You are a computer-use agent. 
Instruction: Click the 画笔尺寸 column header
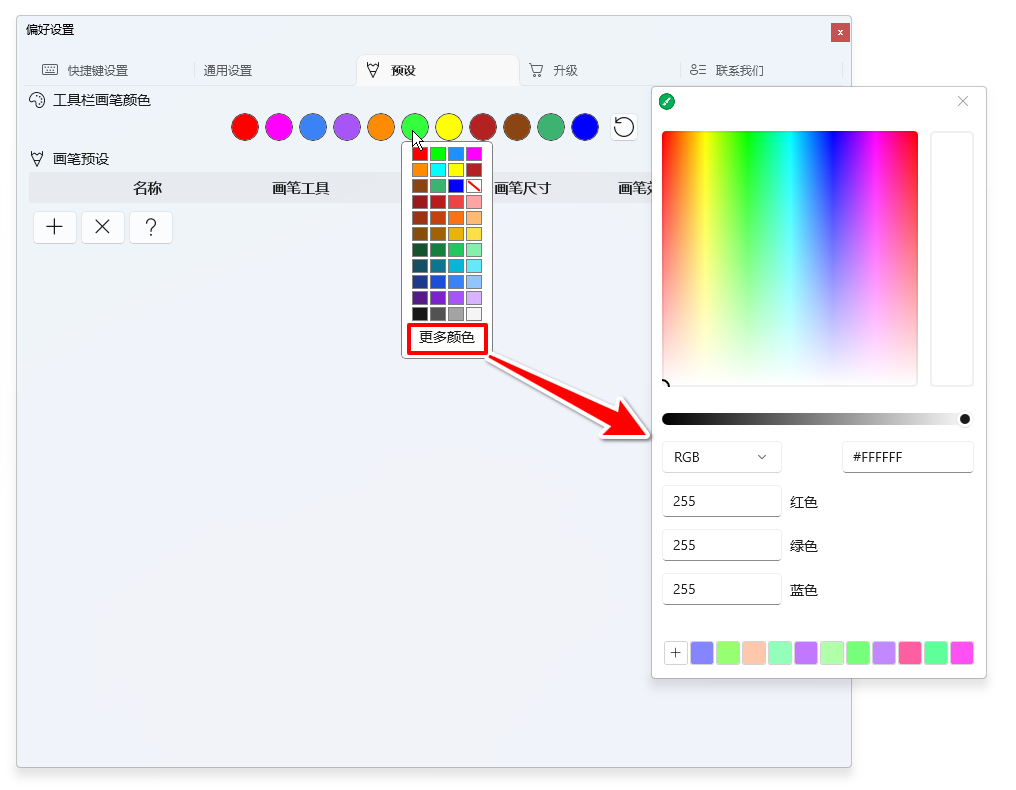point(522,189)
